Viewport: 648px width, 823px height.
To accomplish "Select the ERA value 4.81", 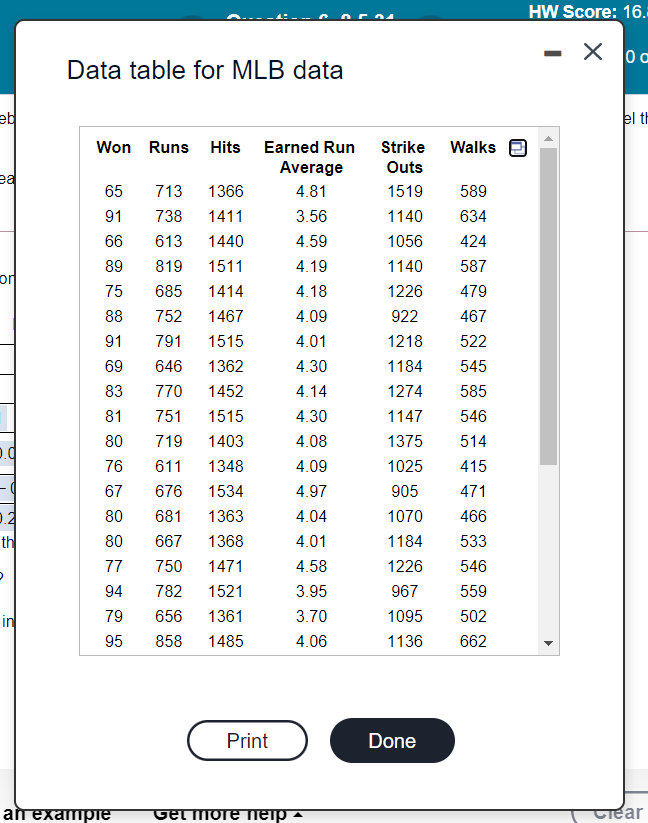I will pos(311,191).
